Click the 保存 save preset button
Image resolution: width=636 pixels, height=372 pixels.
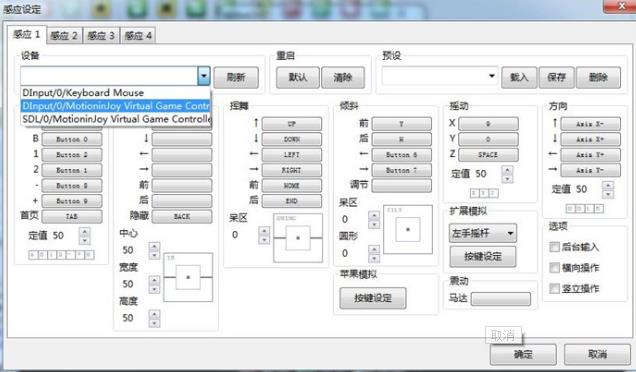(556, 77)
